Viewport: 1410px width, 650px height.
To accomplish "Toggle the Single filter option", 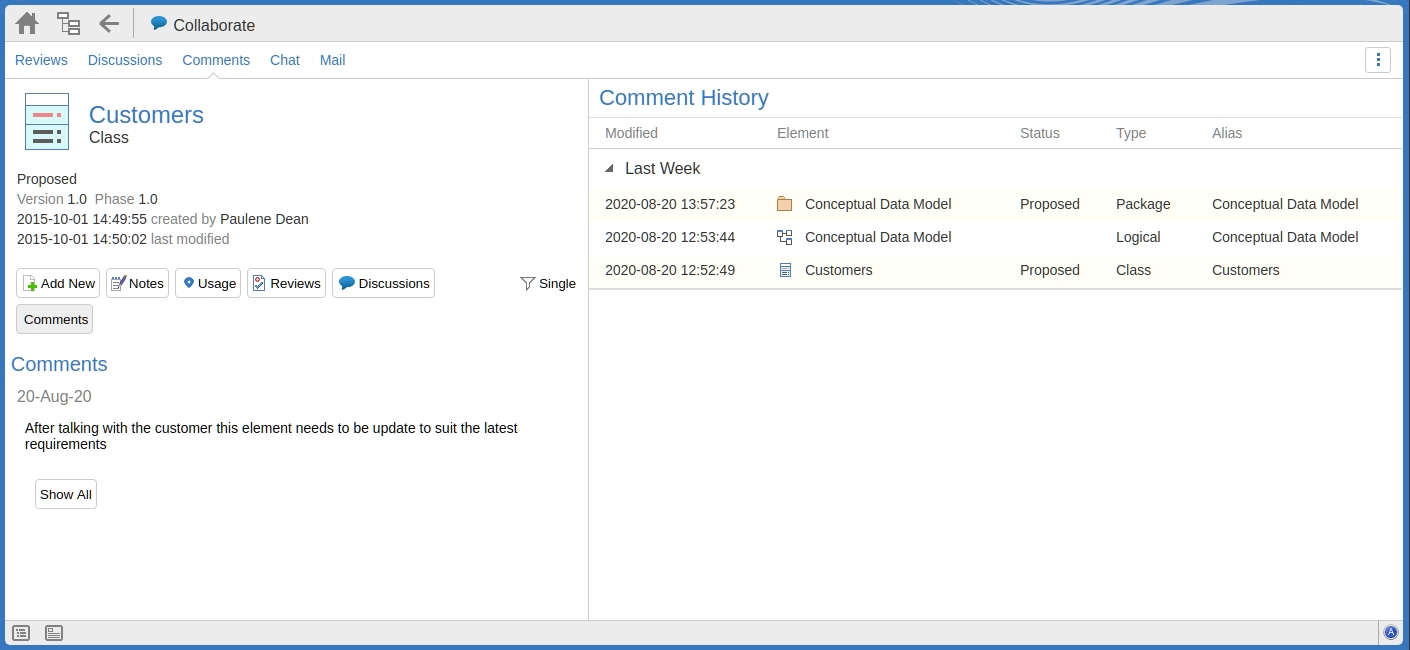I will click(x=548, y=284).
